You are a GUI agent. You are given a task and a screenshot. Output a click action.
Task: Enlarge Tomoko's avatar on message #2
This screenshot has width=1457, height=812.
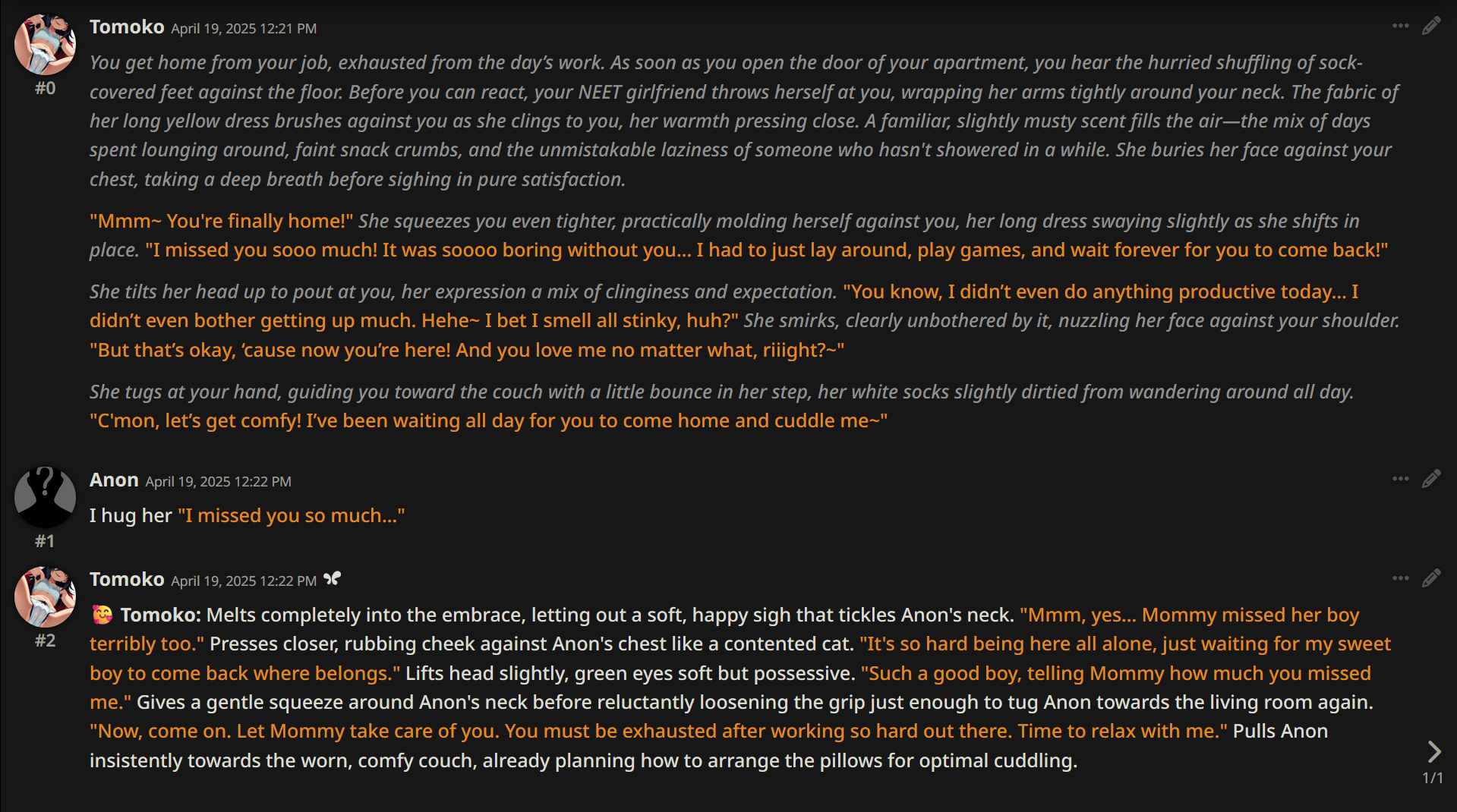[x=45, y=596]
